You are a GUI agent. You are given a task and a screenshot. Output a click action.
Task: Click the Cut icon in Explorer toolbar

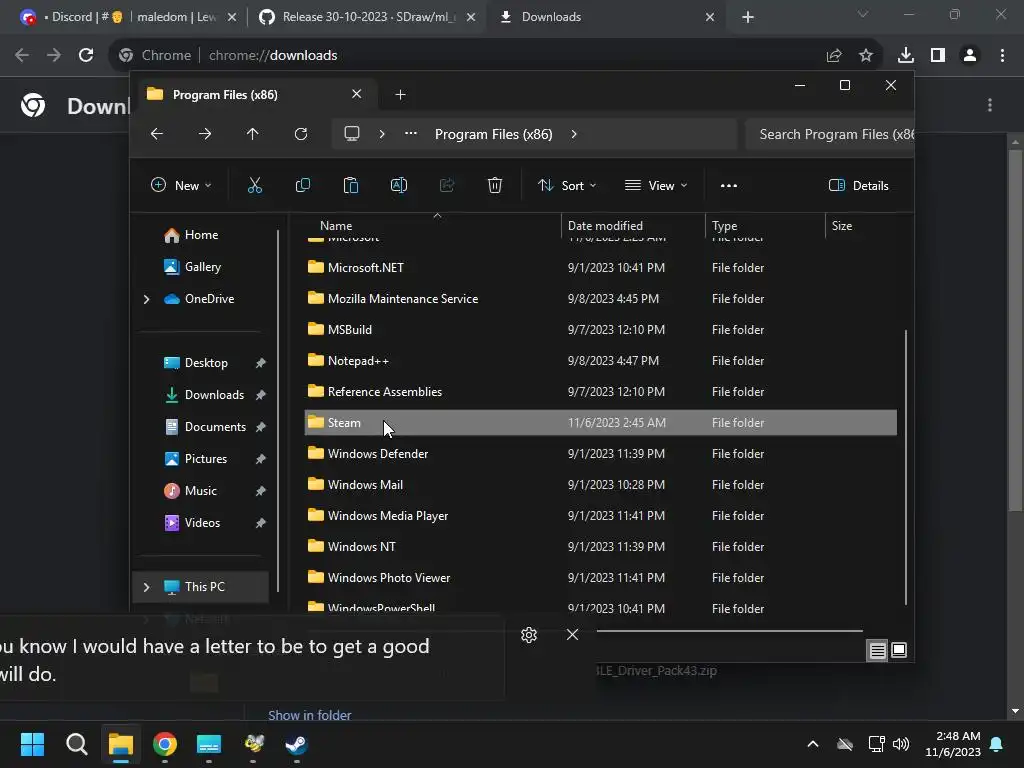click(x=255, y=185)
